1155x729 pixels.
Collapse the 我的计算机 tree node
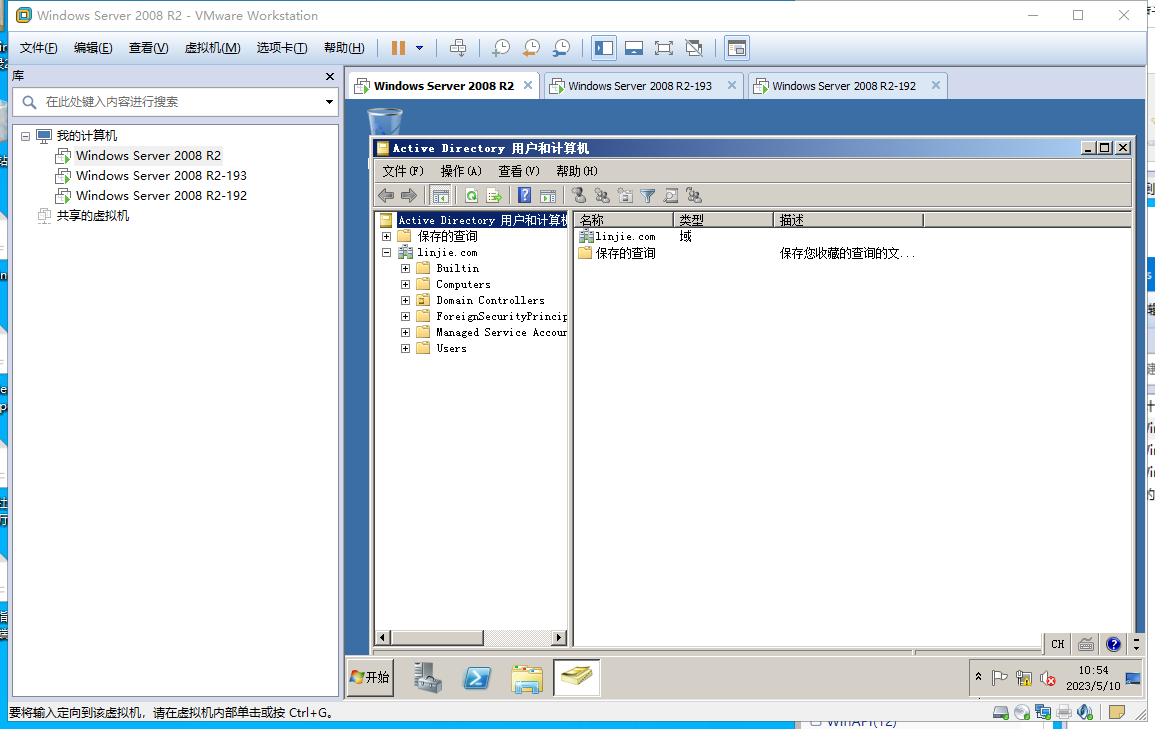(x=25, y=135)
